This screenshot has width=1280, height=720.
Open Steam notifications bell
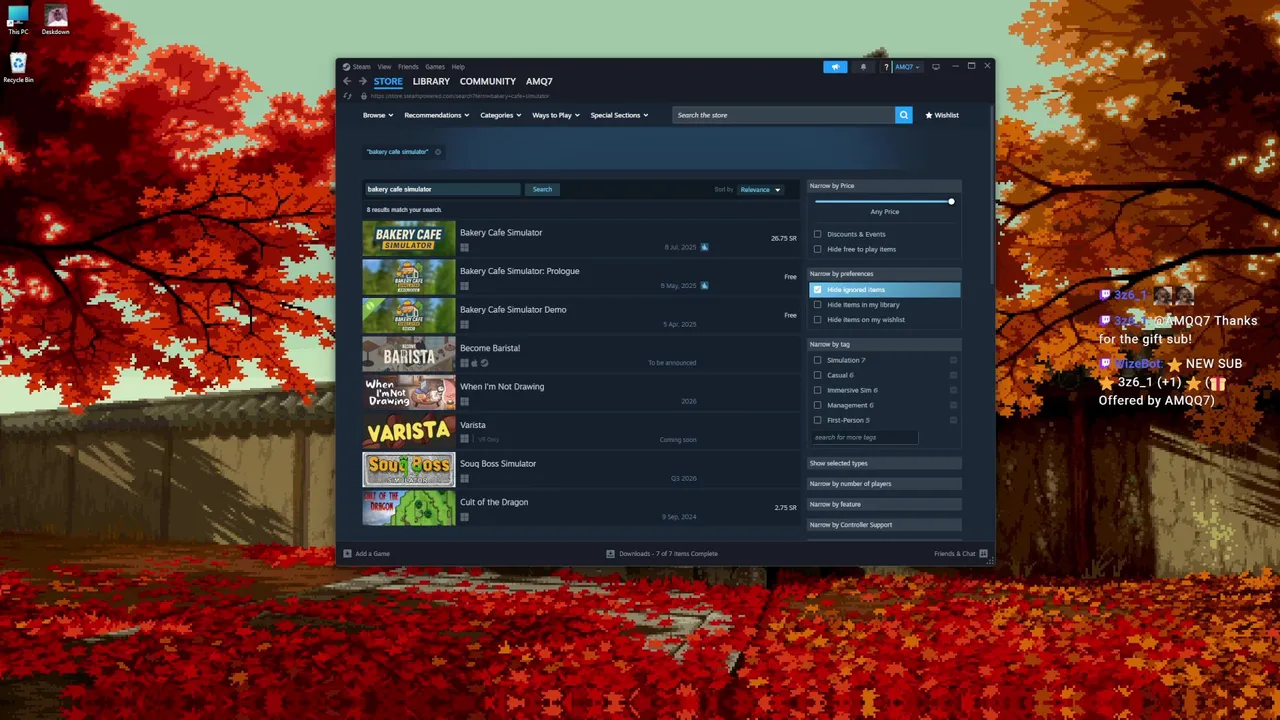863,67
